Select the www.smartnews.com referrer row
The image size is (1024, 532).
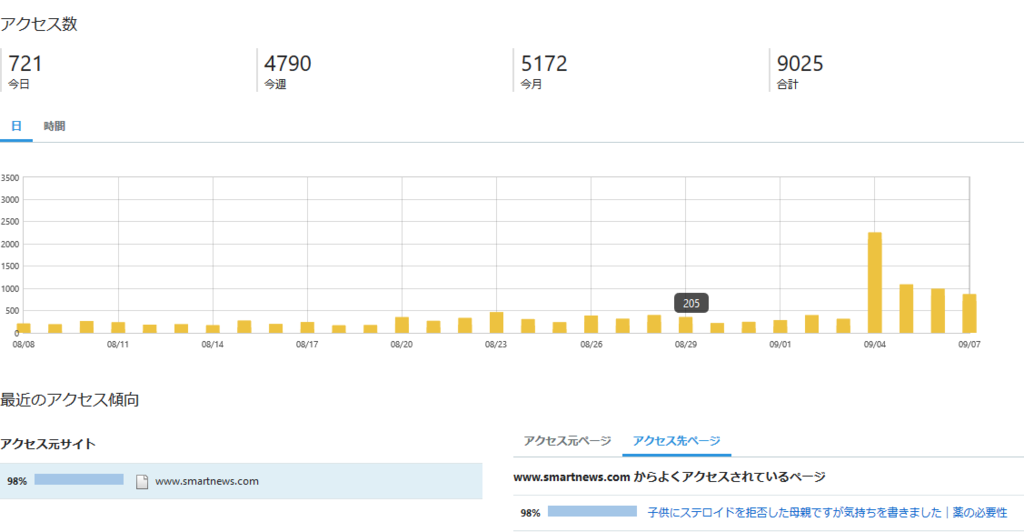(x=241, y=481)
